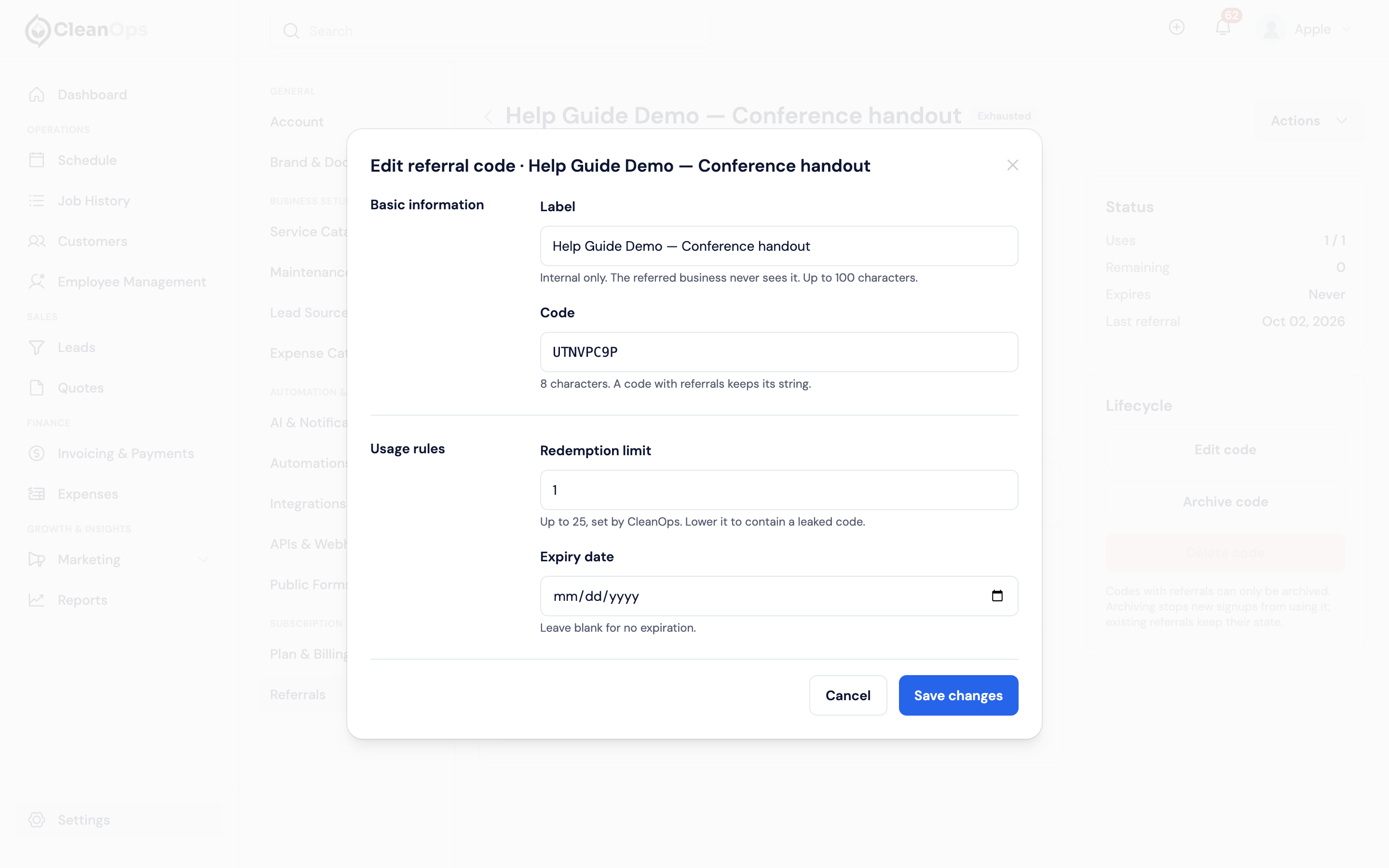1389x868 pixels.
Task: Click the Apple user avatar
Action: [x=1271, y=29]
